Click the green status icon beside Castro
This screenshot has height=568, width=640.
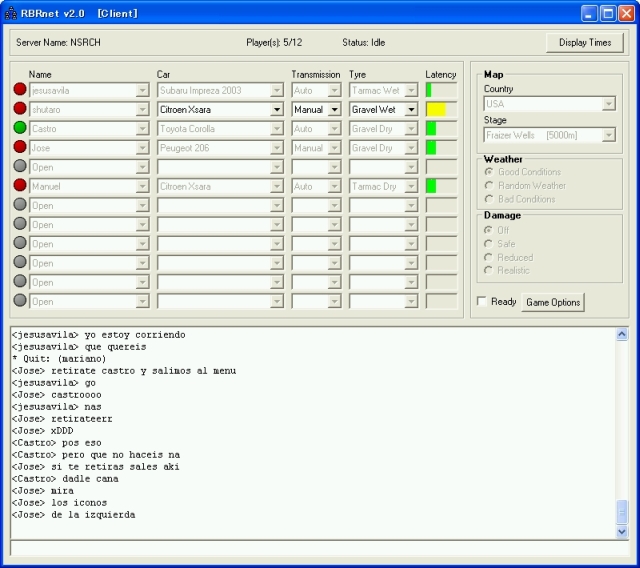point(20,128)
